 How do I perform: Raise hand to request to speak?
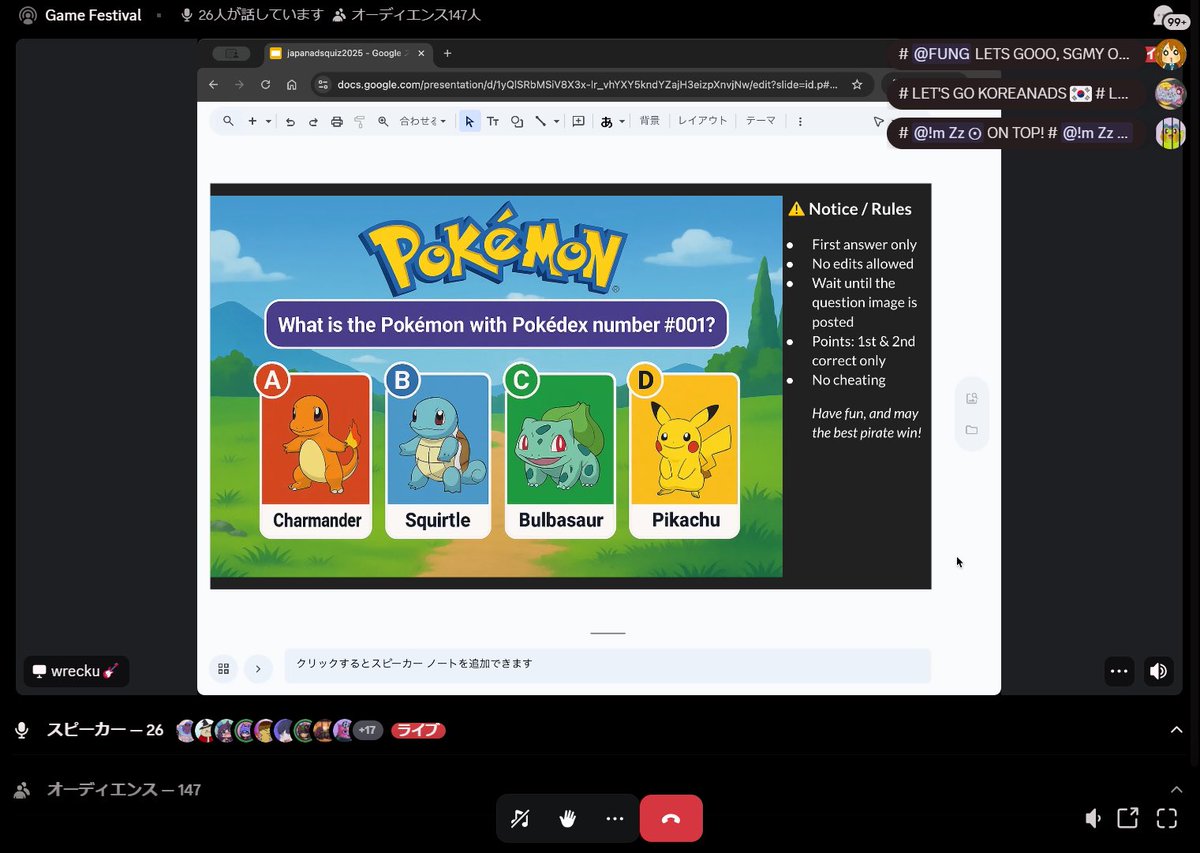pos(567,819)
